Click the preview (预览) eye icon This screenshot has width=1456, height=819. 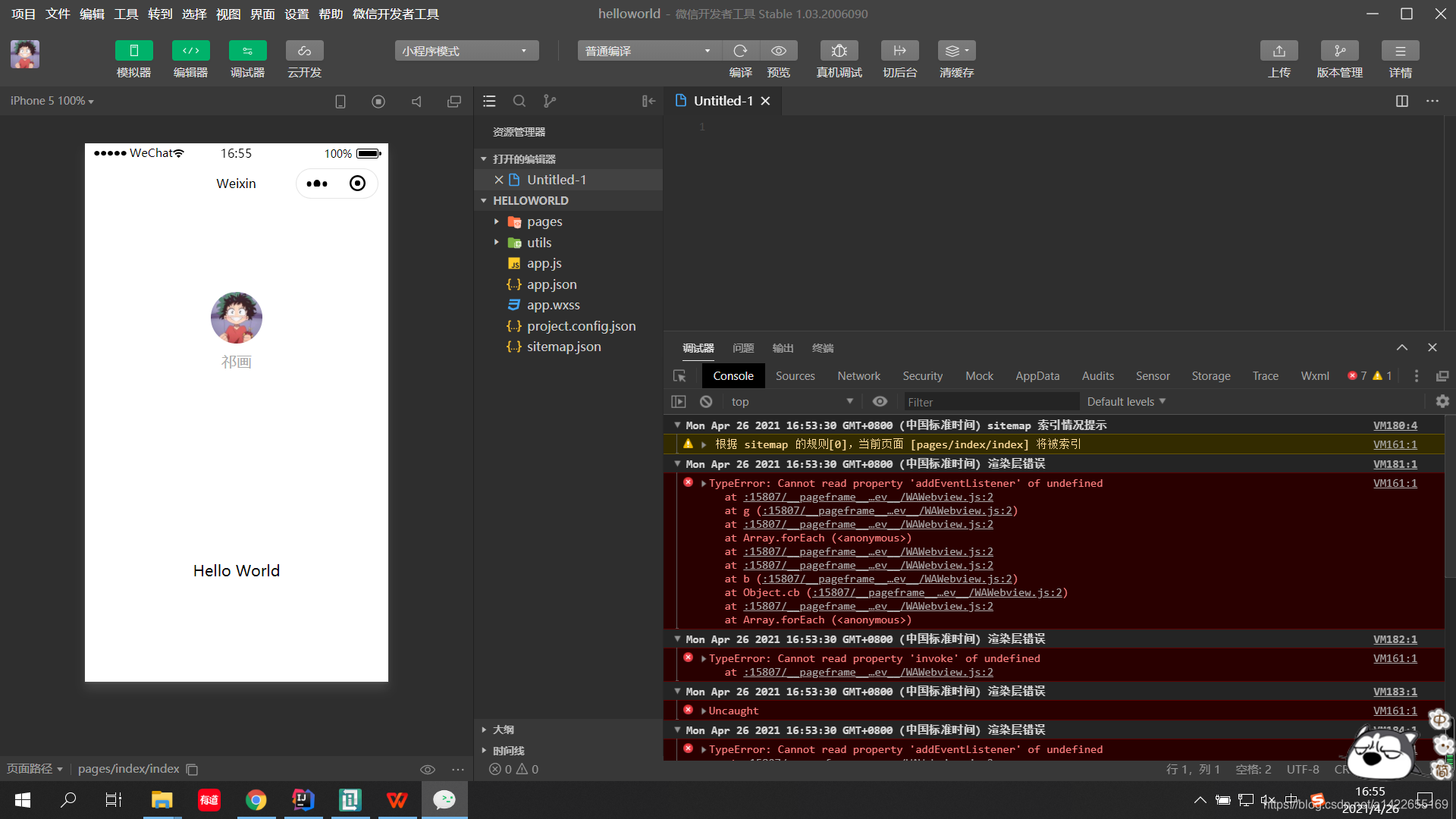tap(779, 51)
